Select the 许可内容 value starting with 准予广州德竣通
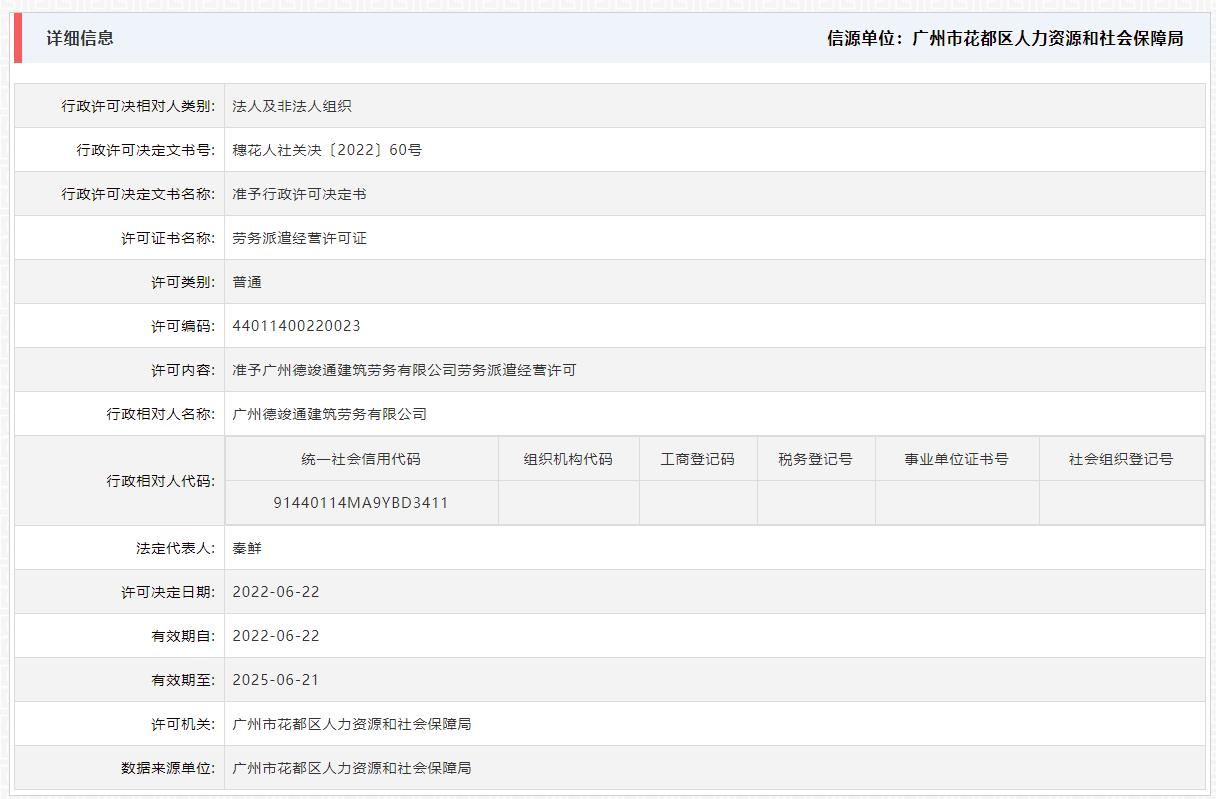Viewport: 1216px width, 799px height. (404, 370)
